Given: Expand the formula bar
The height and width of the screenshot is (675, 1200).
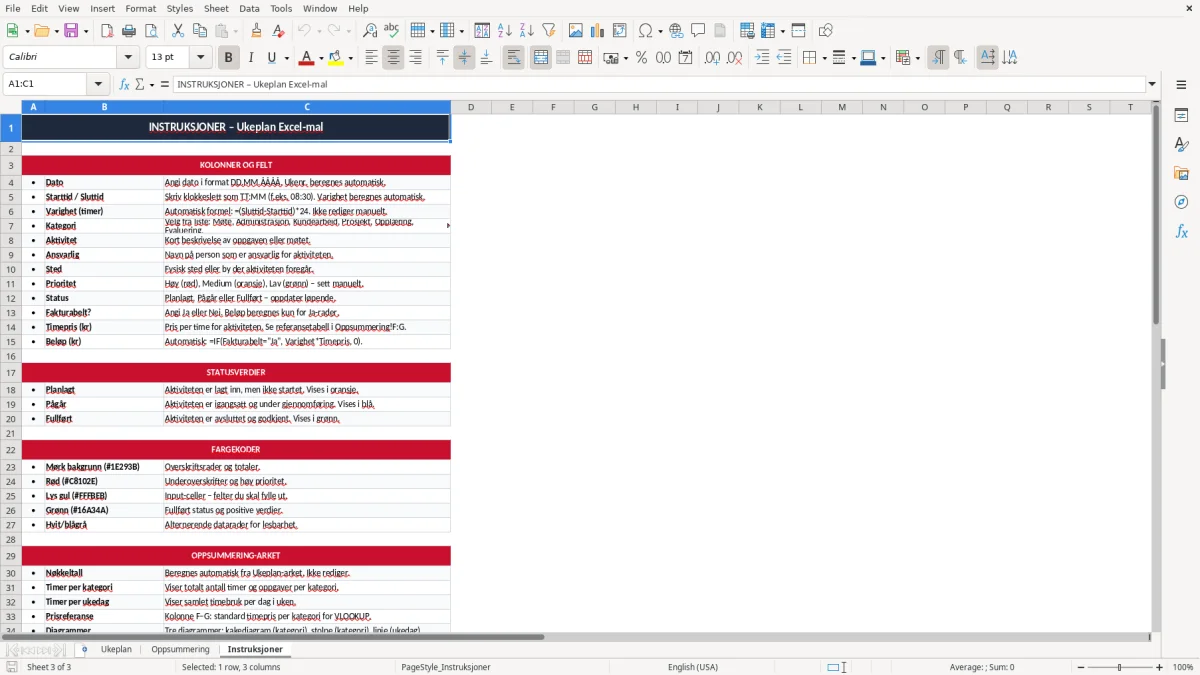Looking at the screenshot, I should (x=1152, y=84).
